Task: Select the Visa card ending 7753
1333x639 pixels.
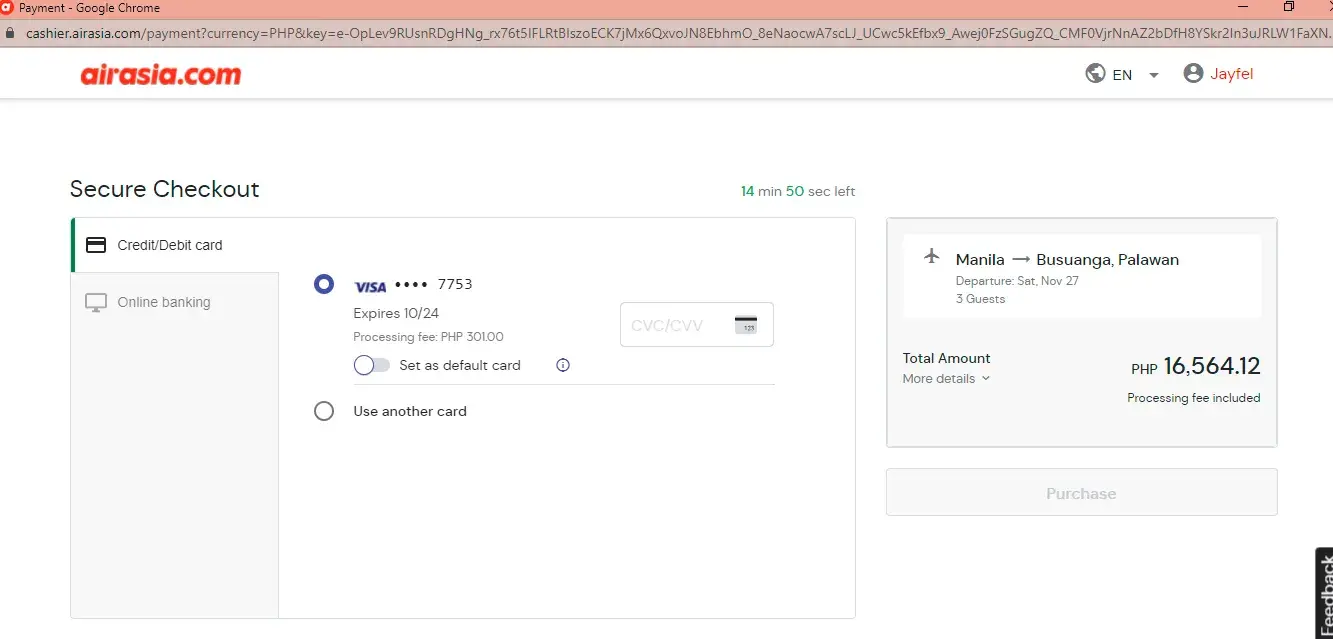Action: click(x=324, y=284)
